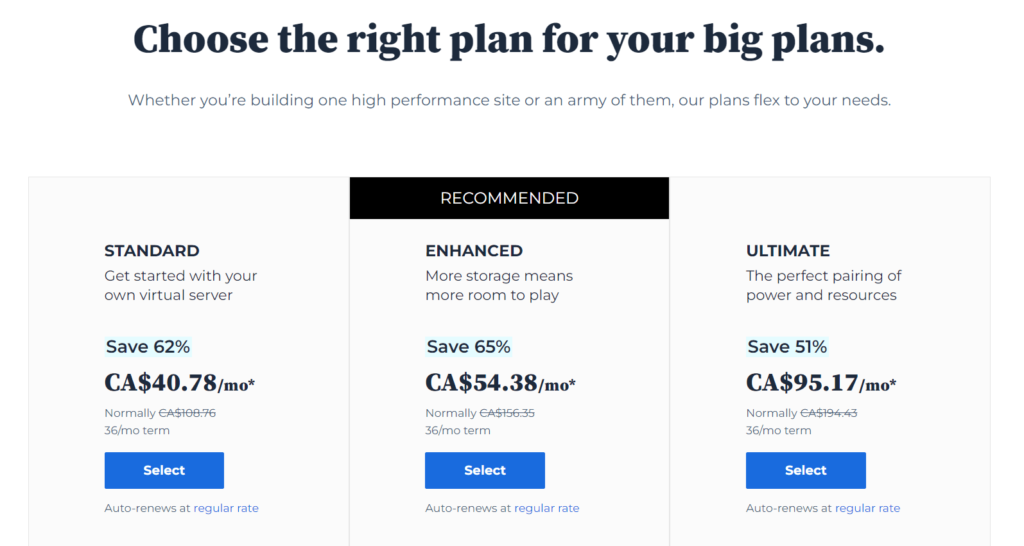Click the ENHANCED plan title
This screenshot has height=546, width=1024.
coord(474,251)
